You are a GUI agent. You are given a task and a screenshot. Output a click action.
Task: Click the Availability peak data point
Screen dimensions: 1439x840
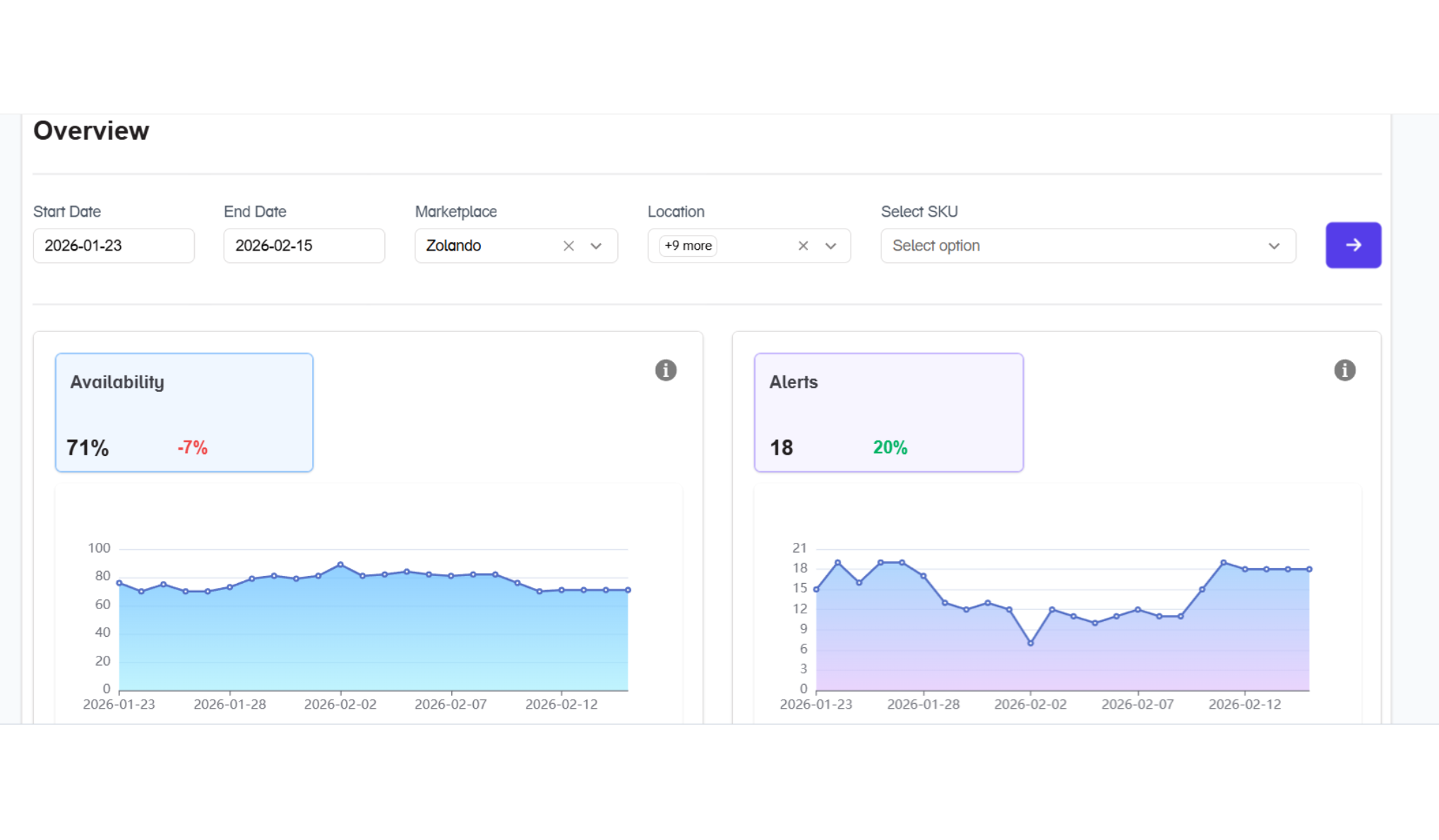[340, 565]
